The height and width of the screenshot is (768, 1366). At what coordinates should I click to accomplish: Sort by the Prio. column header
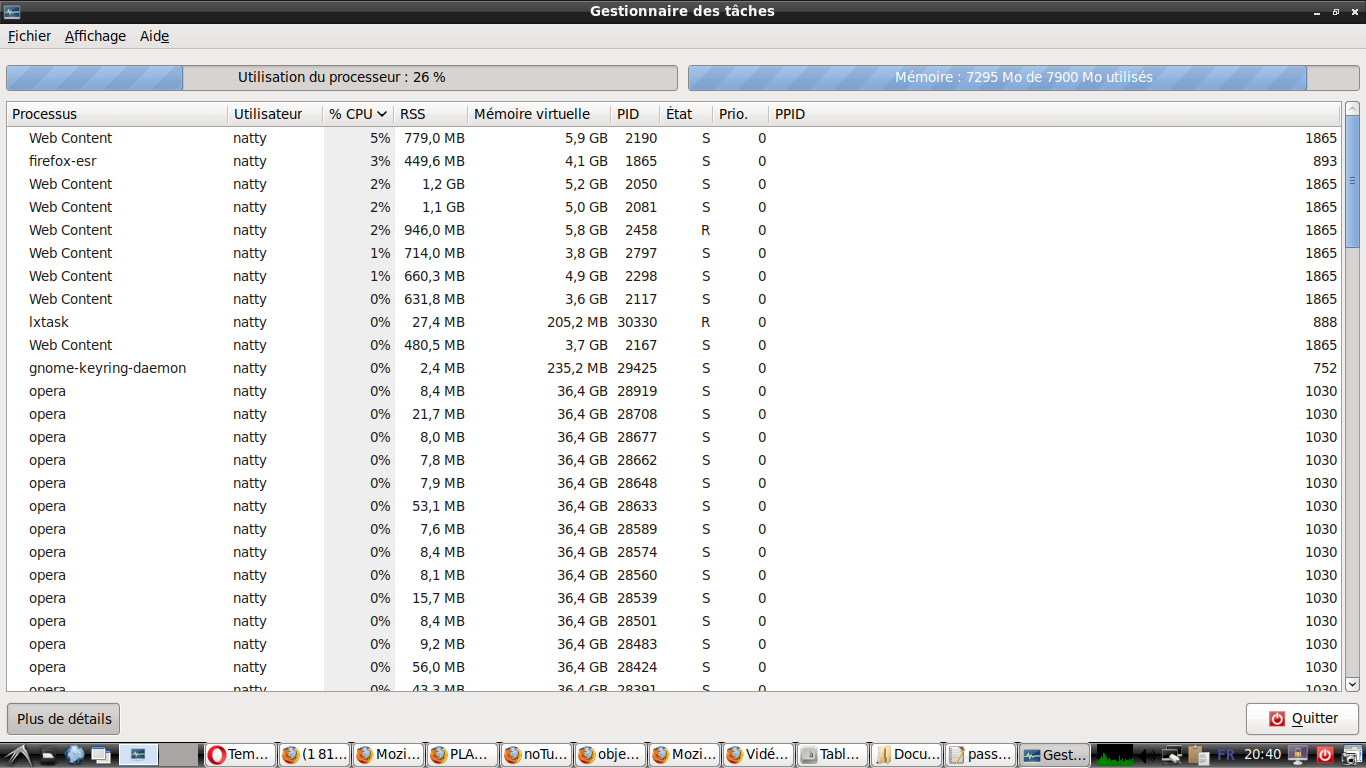coord(740,114)
